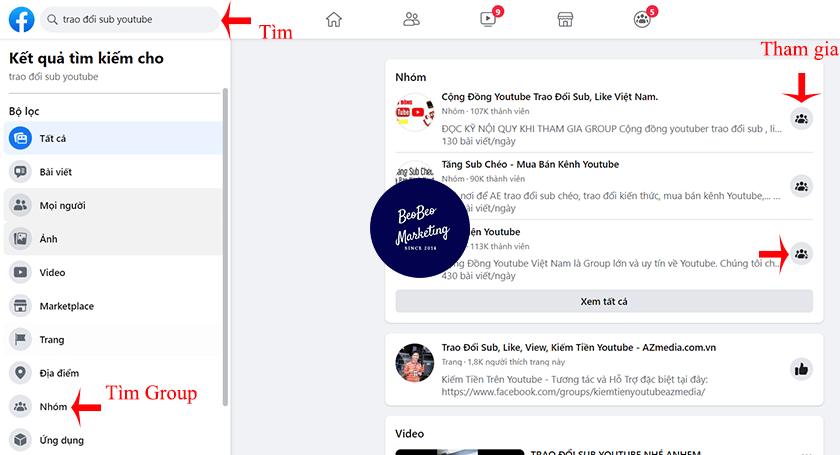Viewport: 840px width, 455px height.
Task: Open the Marketplace tab in top navigation
Action: 565,20
